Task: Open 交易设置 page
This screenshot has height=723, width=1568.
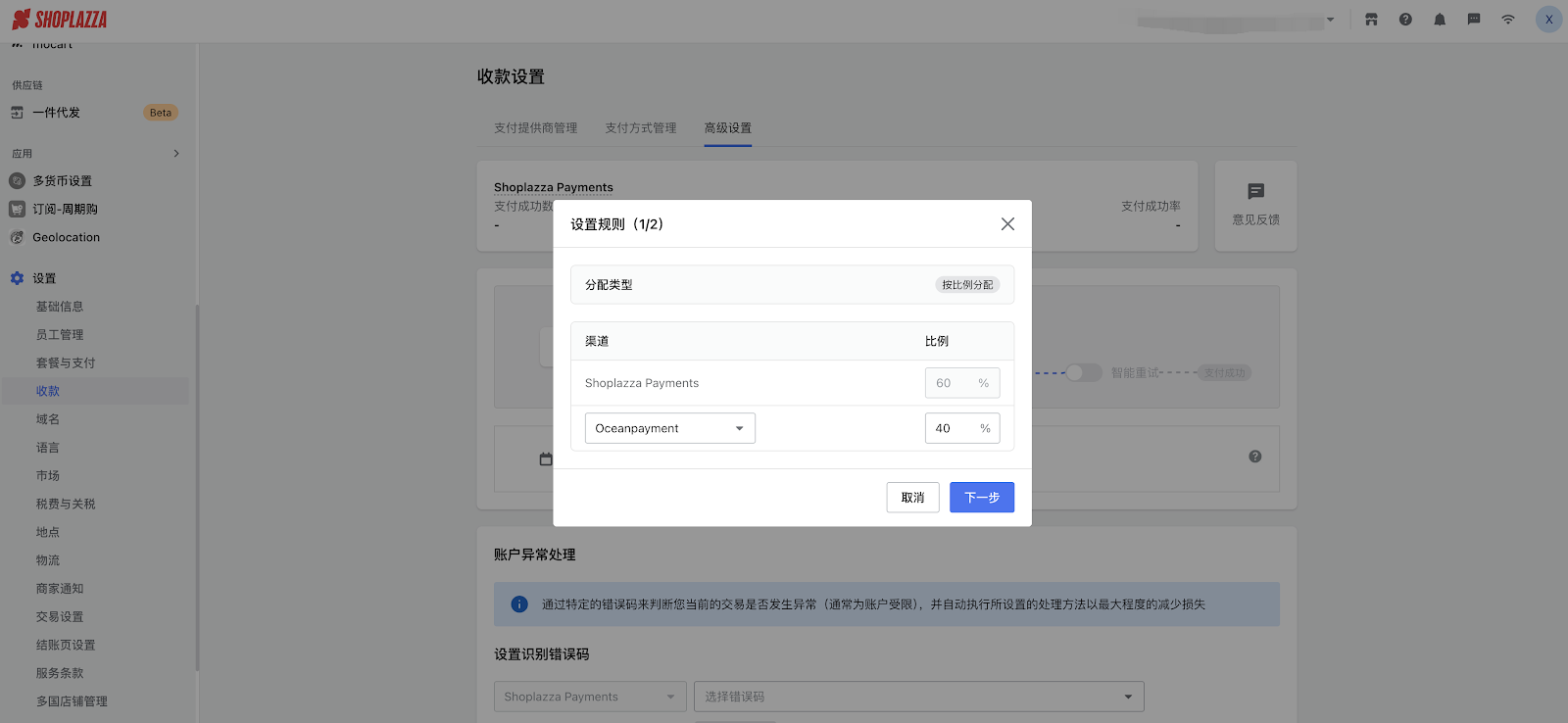Action: [60, 617]
